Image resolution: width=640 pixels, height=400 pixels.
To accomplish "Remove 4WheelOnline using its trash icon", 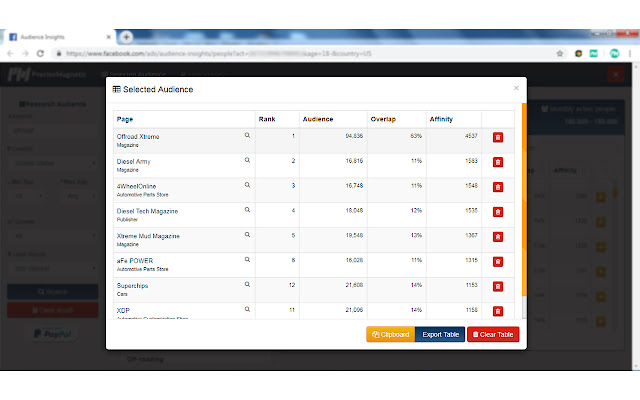I will tap(498, 187).
